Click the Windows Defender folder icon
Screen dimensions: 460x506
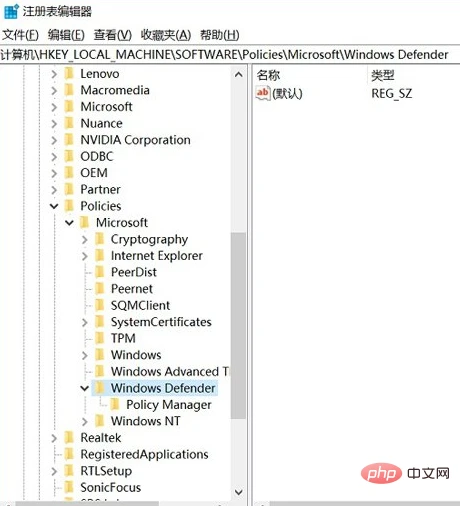click(99, 388)
